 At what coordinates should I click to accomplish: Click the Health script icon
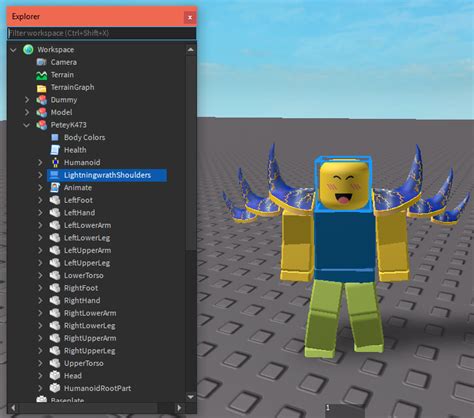tap(55, 150)
